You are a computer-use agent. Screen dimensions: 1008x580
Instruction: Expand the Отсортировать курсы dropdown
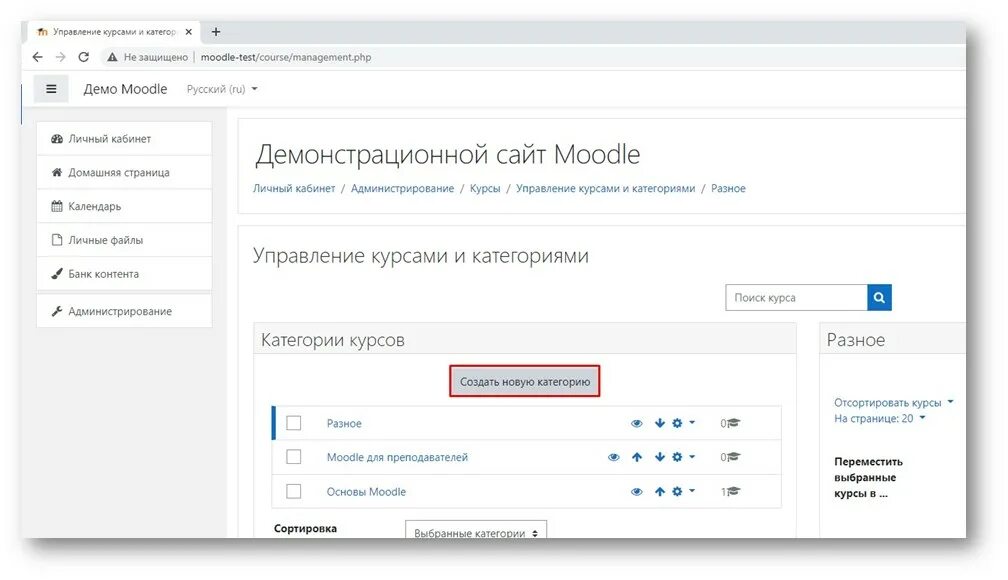[x=894, y=403]
